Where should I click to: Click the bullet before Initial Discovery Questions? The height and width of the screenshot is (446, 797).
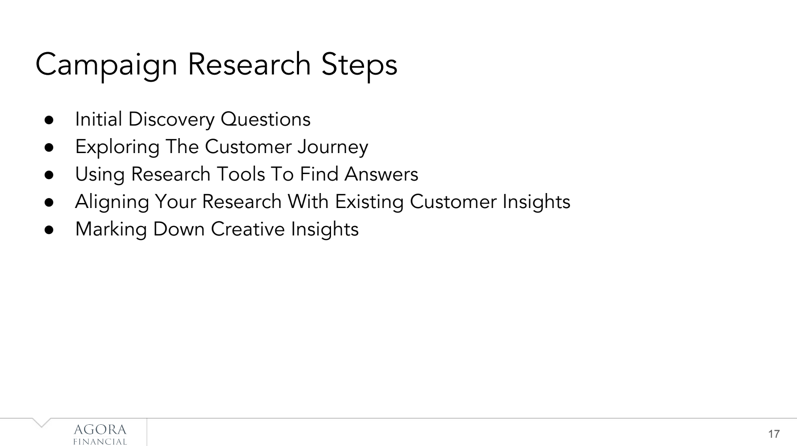[x=49, y=120]
